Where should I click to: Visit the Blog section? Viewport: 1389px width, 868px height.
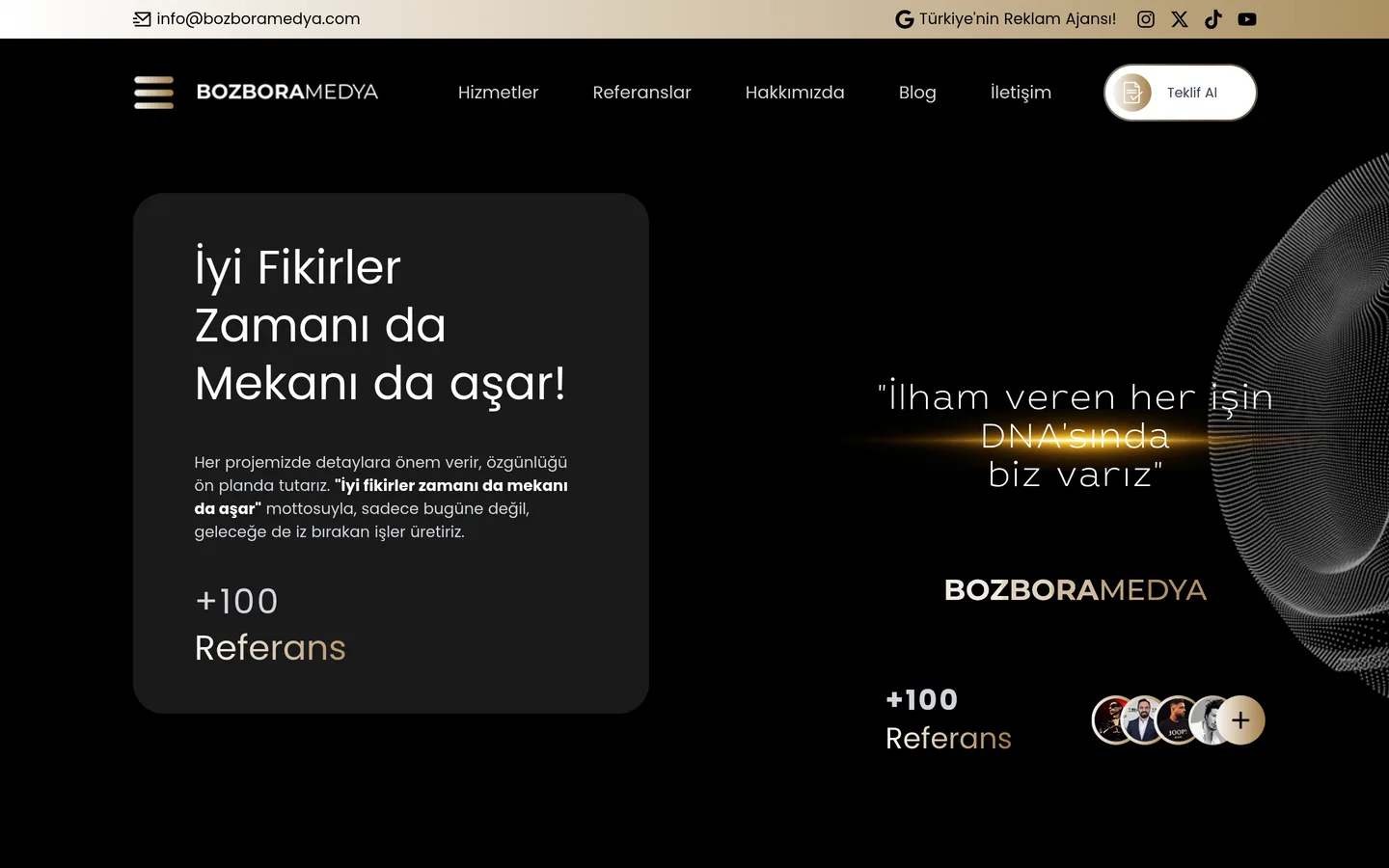coord(917,93)
